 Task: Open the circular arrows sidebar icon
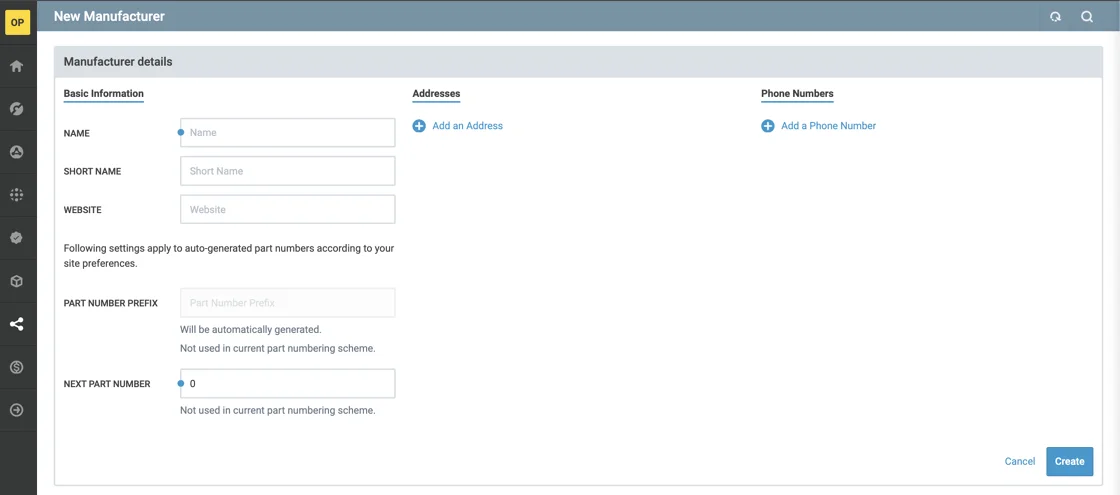16,109
